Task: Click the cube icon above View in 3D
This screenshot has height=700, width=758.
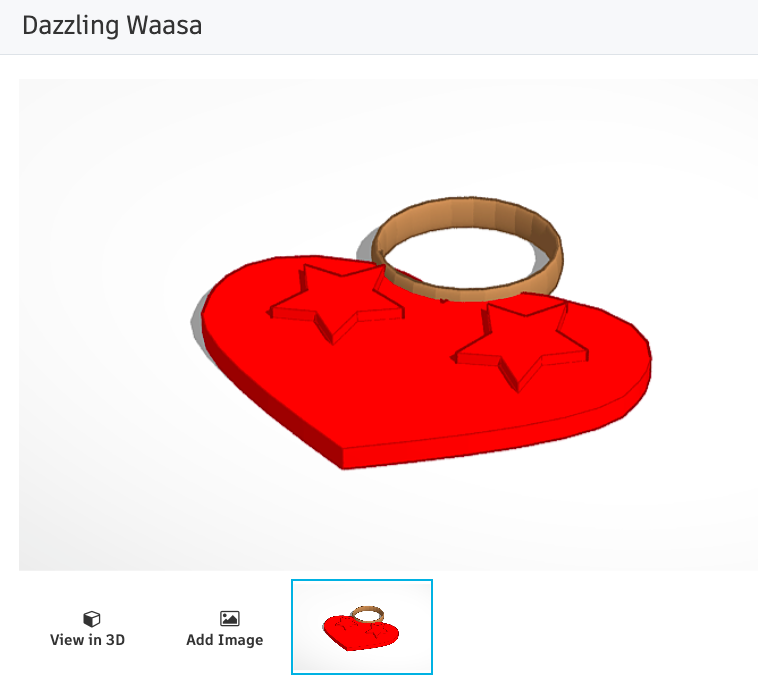Action: point(91,618)
